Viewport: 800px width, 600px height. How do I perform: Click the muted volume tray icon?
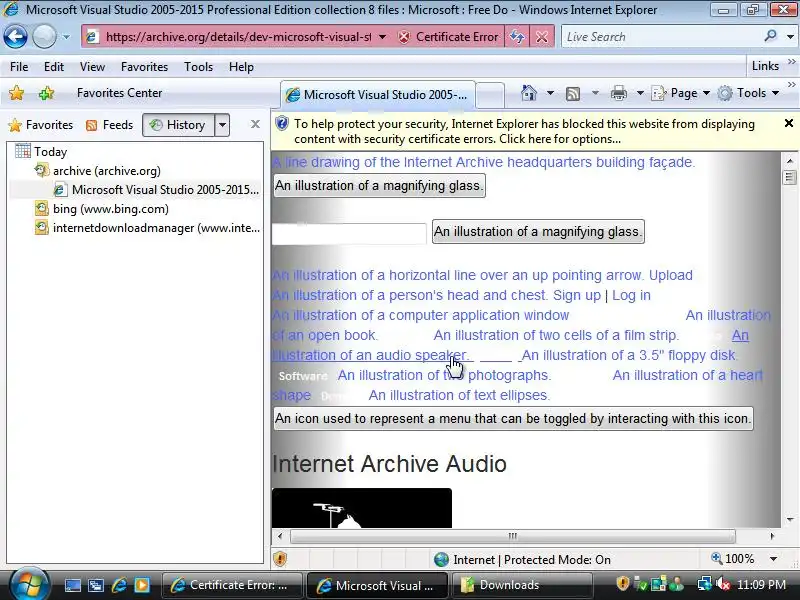click(x=723, y=584)
